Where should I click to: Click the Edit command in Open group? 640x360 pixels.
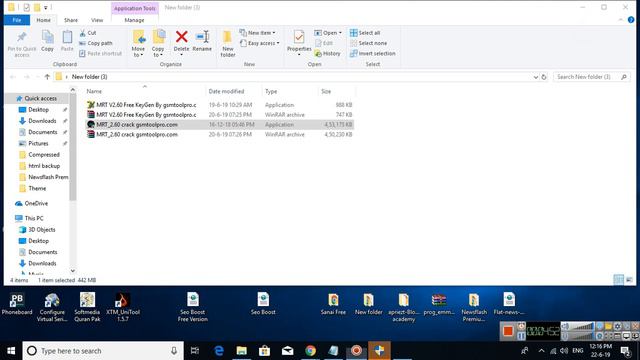click(x=324, y=43)
